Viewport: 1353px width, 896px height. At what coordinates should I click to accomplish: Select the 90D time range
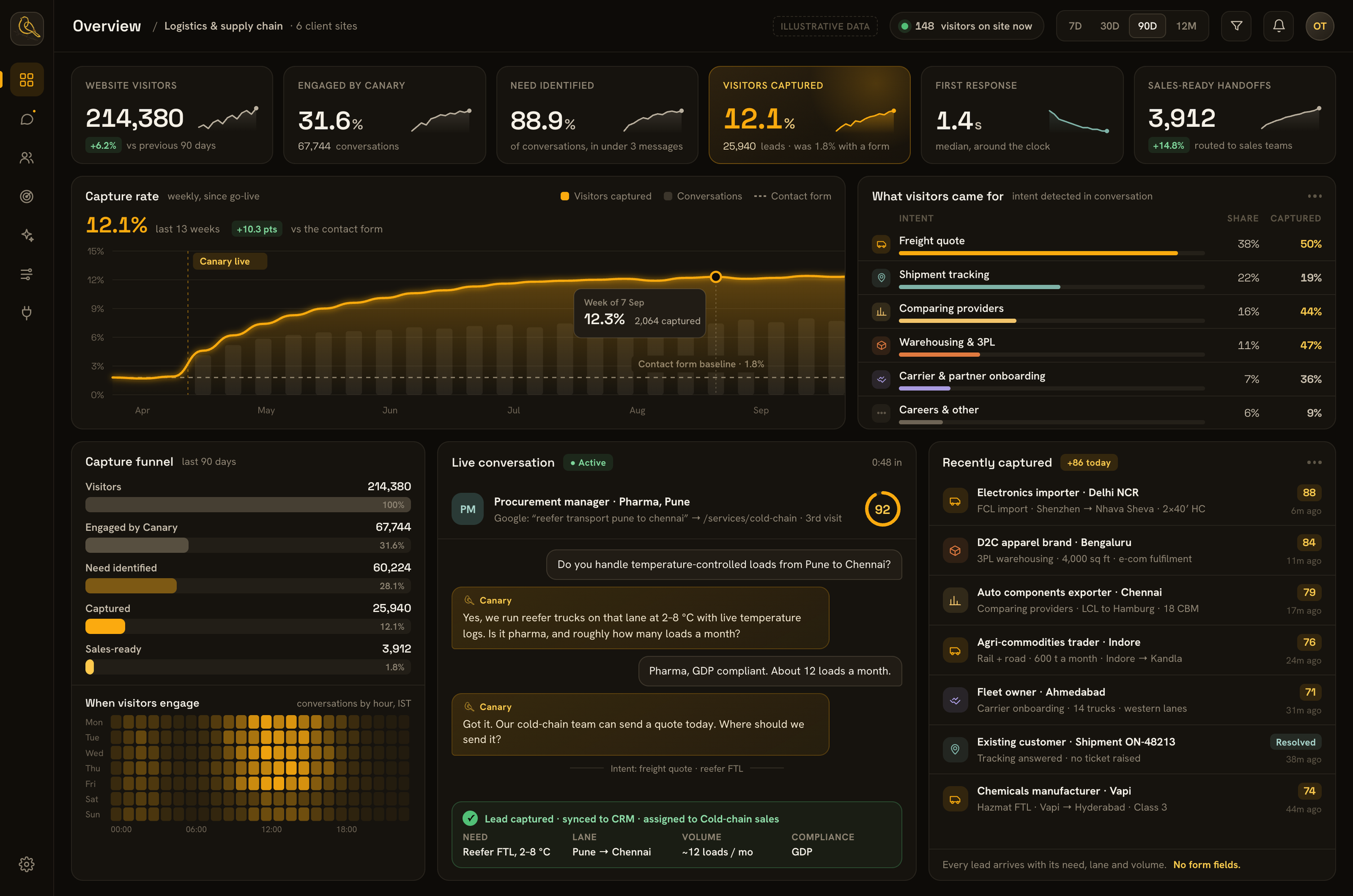point(1147,26)
